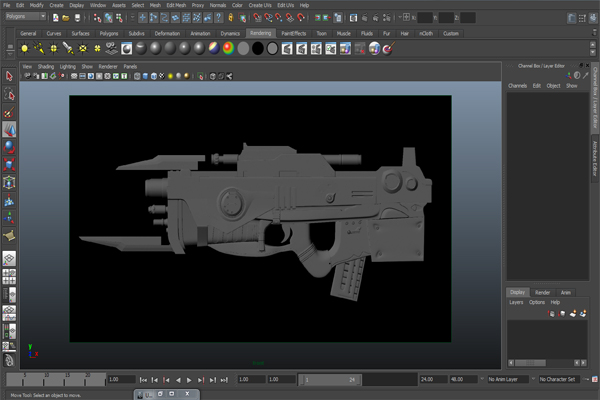Viewport: 600px width, 400px height.
Task: Open the Channels menu in Channel Box
Action: 517,86
